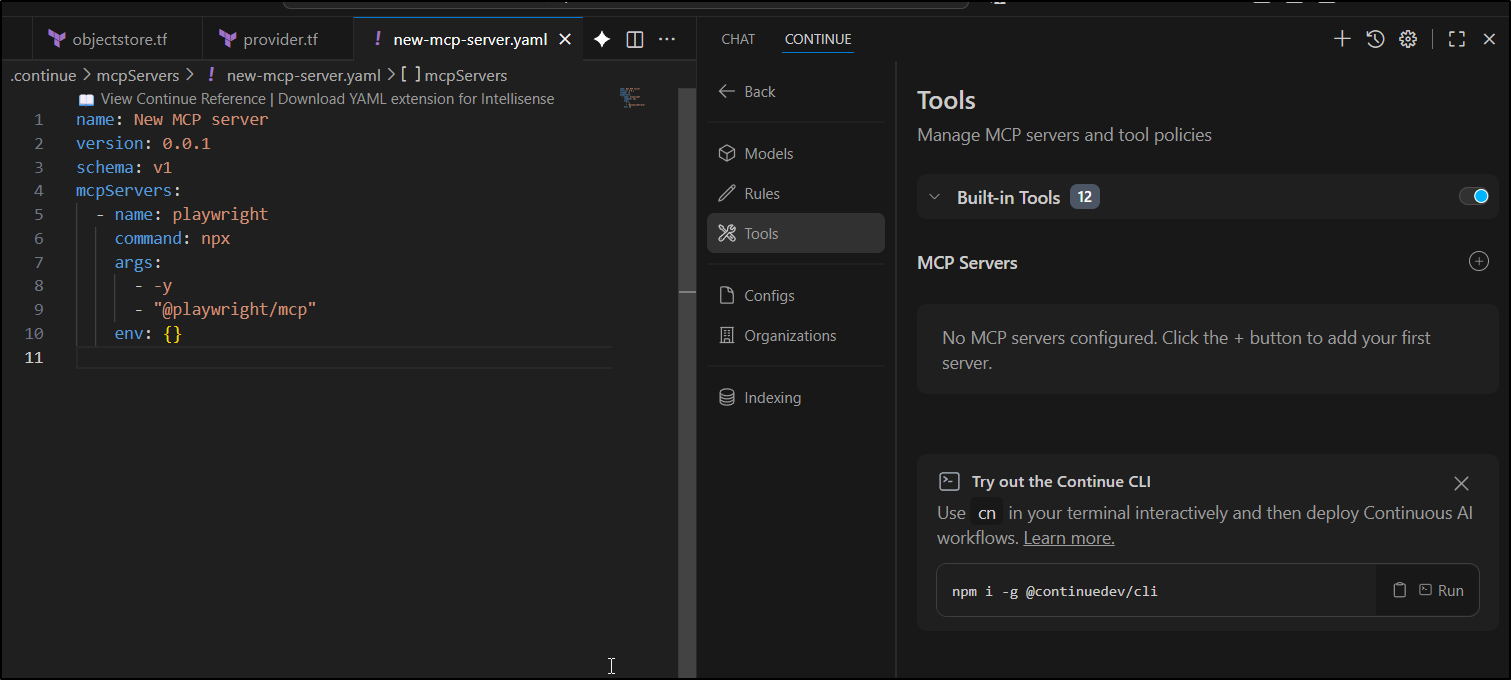Screen dimensions: 1511x680
Task: Click the mcpServers breadcrumb folder
Action: click(x=138, y=75)
